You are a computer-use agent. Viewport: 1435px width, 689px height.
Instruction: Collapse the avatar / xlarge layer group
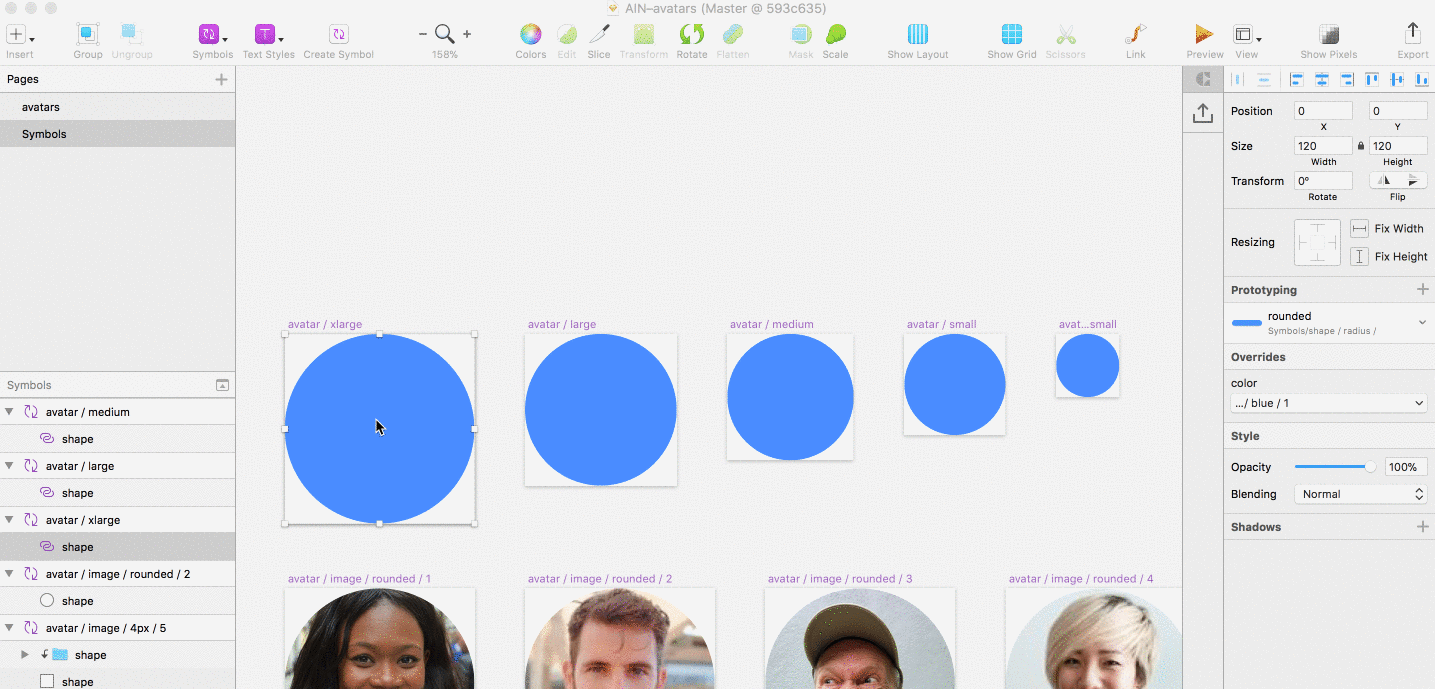click(x=9, y=520)
